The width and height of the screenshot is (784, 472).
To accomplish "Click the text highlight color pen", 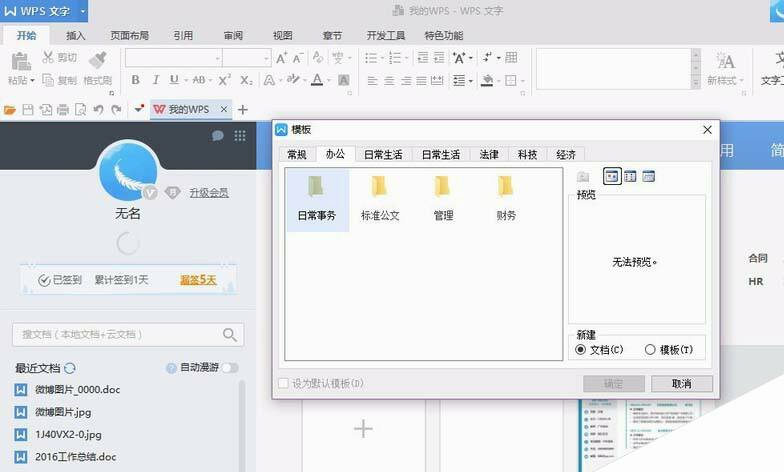I will tap(293, 80).
